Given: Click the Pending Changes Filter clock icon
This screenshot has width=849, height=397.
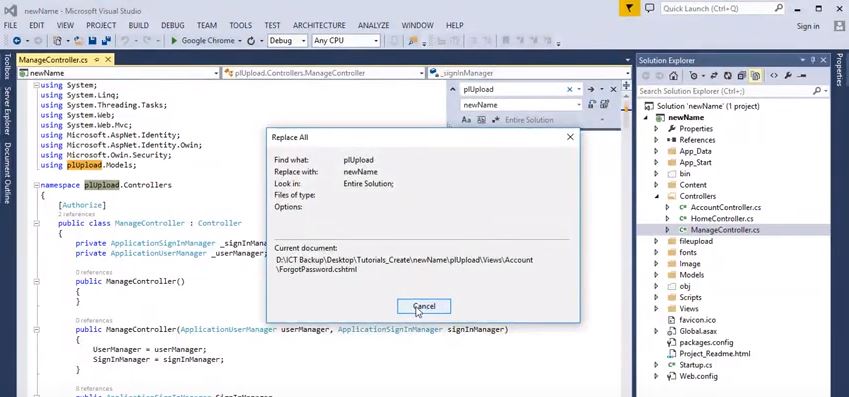Looking at the screenshot, I should (x=694, y=76).
